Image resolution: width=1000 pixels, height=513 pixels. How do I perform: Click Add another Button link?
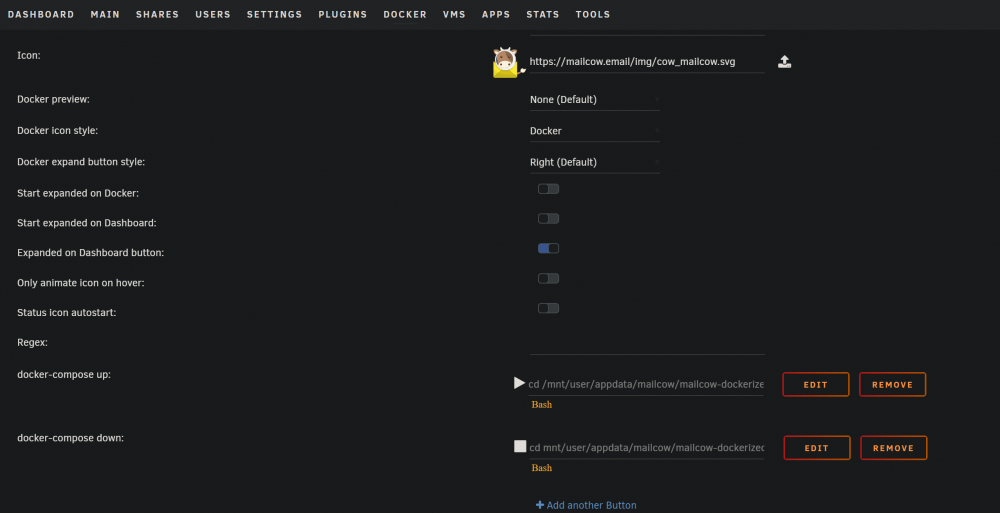tap(586, 505)
